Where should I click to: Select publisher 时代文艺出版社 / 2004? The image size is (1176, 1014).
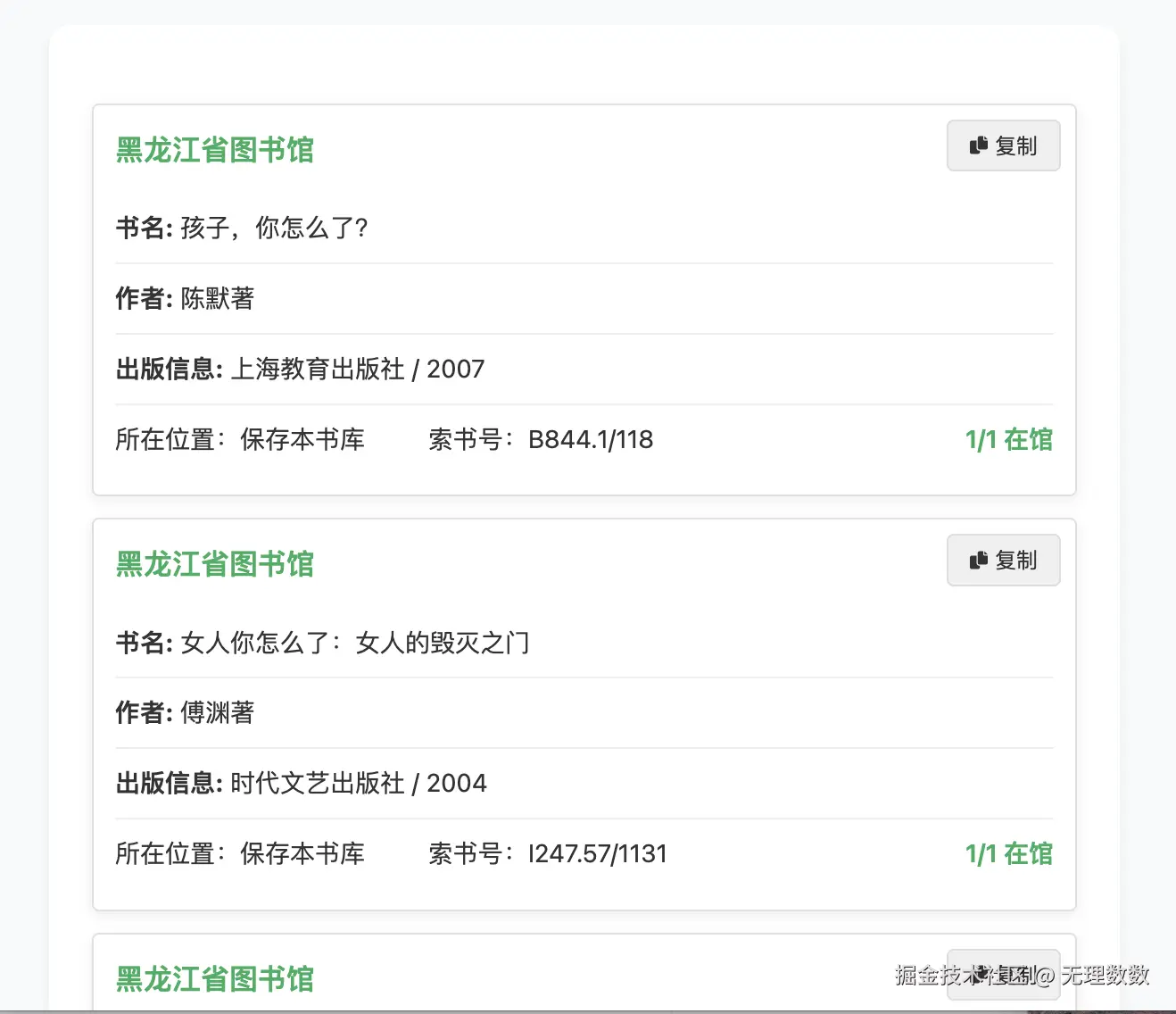[x=359, y=783]
